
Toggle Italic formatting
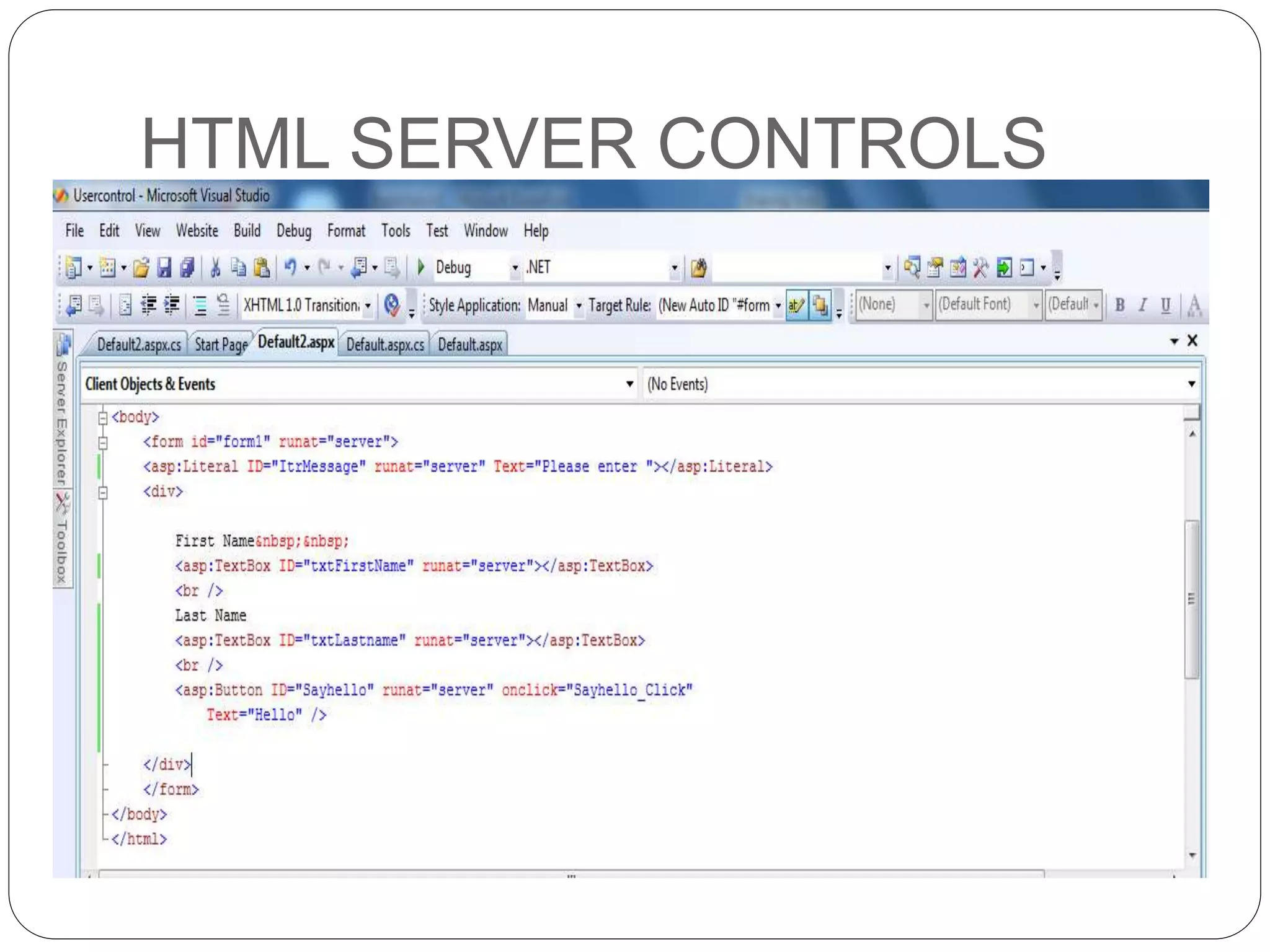(1143, 305)
